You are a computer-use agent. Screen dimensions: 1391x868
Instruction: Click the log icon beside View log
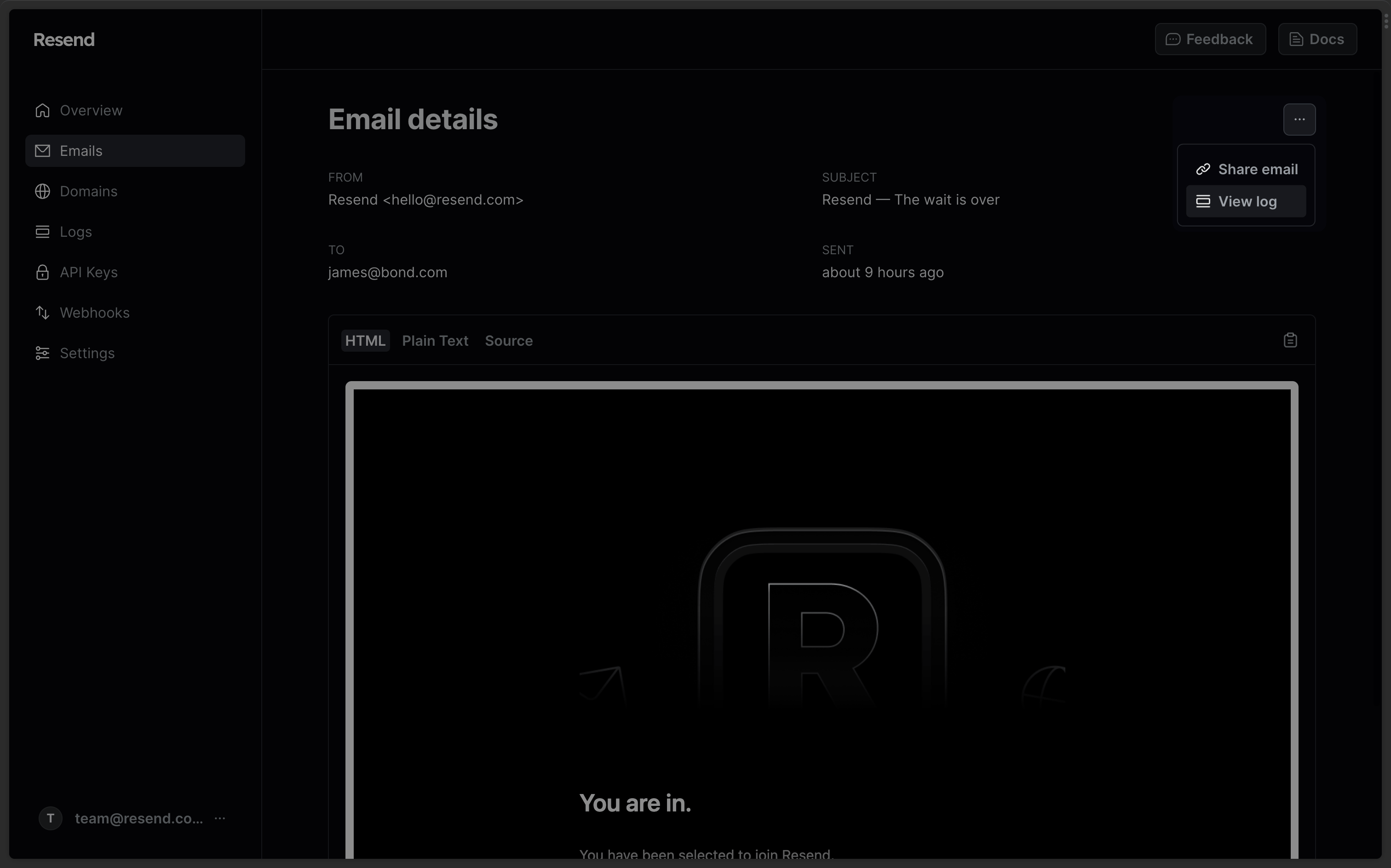1203,201
